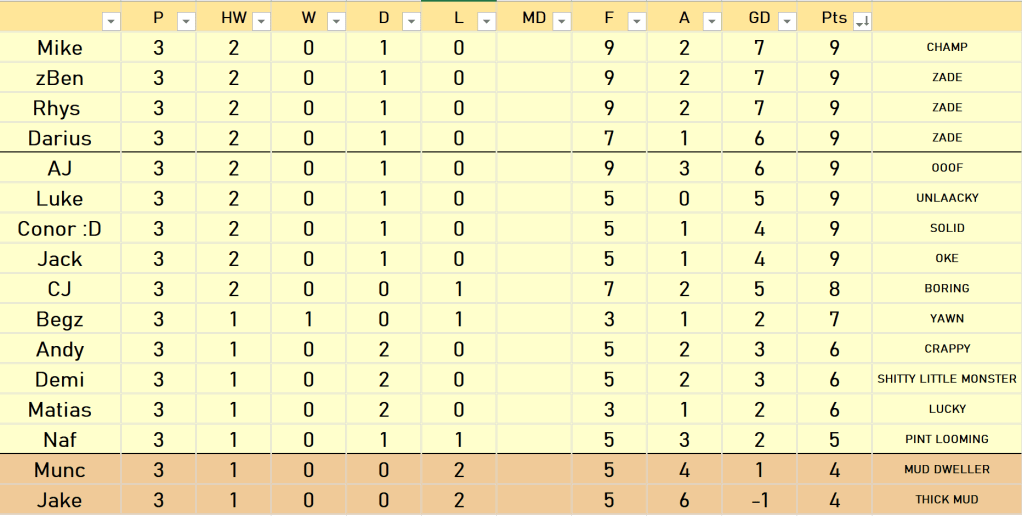Expand the HW column filter
Image resolution: width=1022 pixels, height=516 pixels.
point(261,21)
